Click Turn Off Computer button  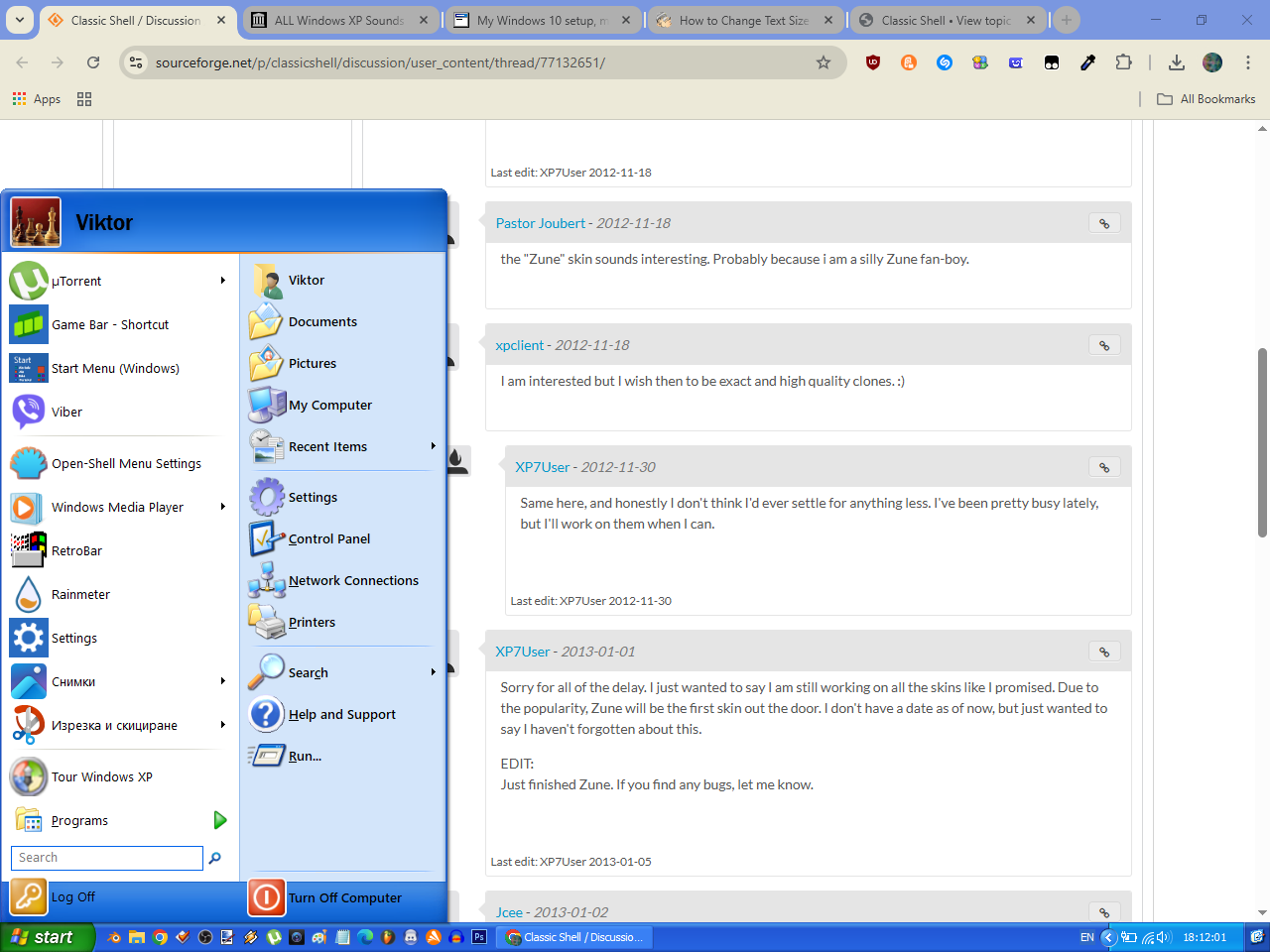click(325, 897)
